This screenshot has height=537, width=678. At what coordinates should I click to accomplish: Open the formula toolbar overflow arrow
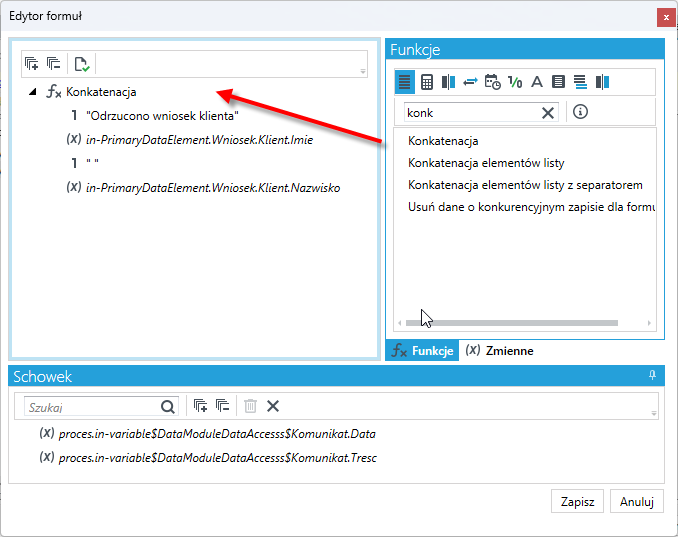pyautogui.click(x=363, y=71)
